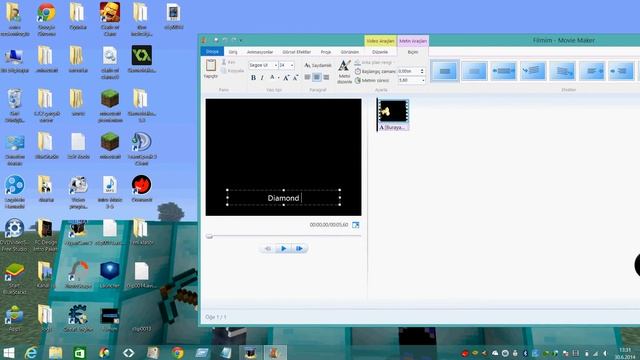Image resolution: width=640 pixels, height=360 pixels.
Task: Switch to the Düzenle tab
Action: pyautogui.click(x=380, y=52)
